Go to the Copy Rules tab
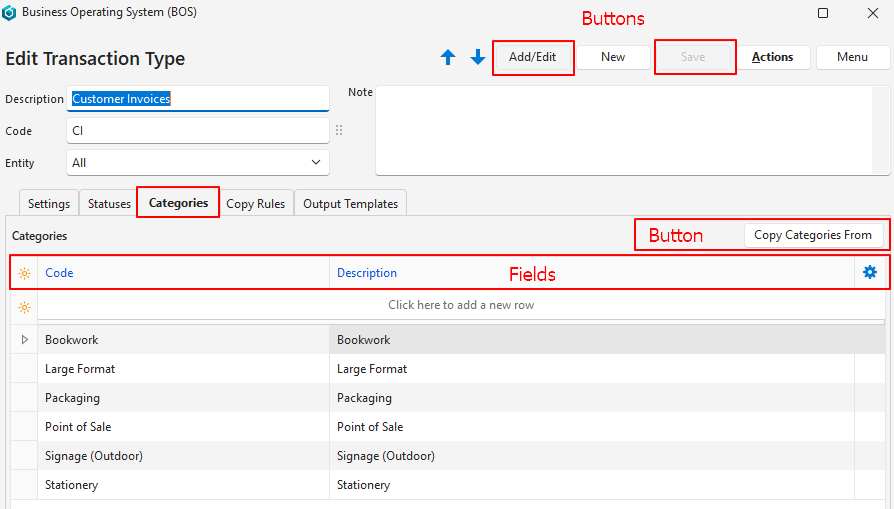 click(255, 204)
